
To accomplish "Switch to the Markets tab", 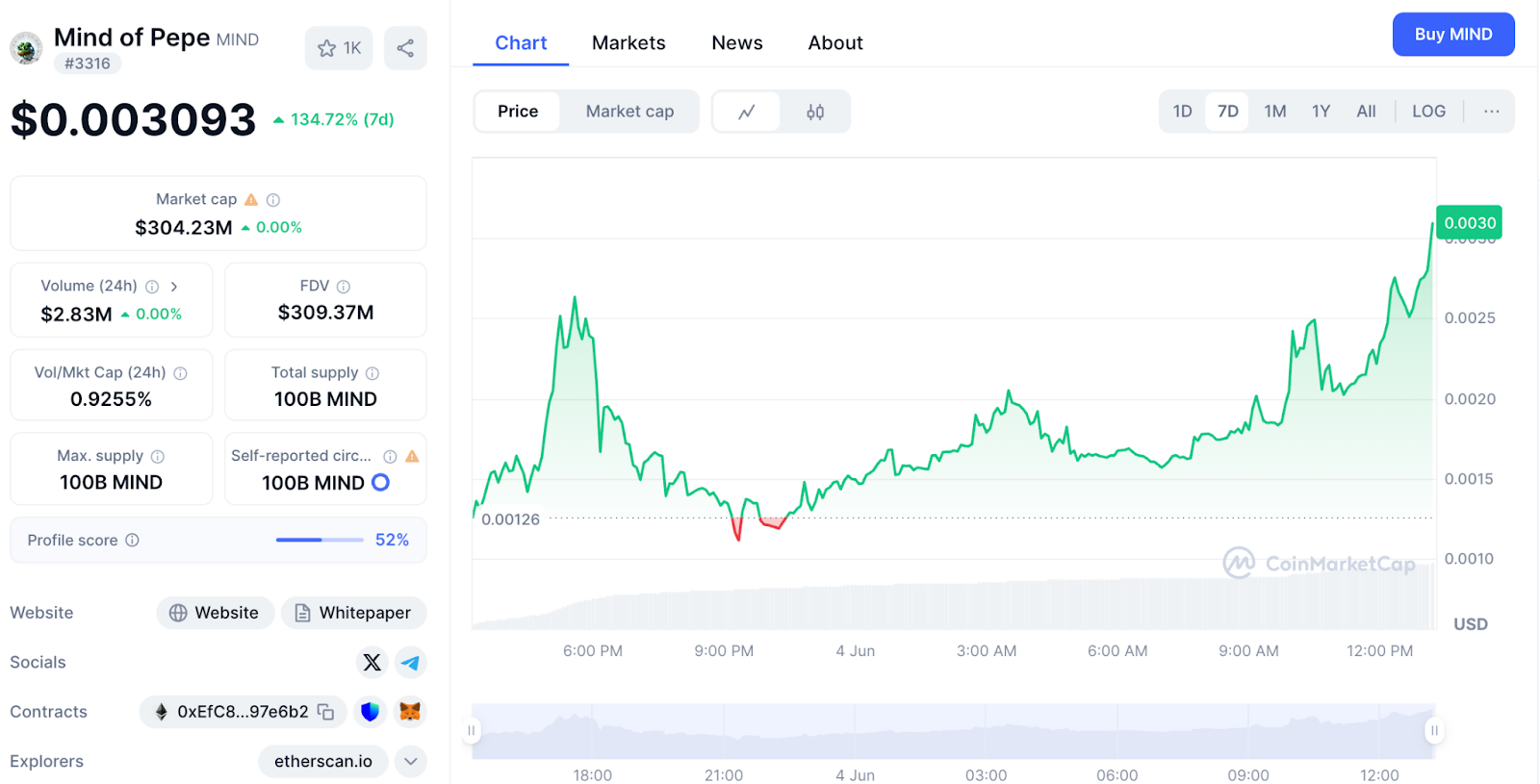I will (629, 43).
